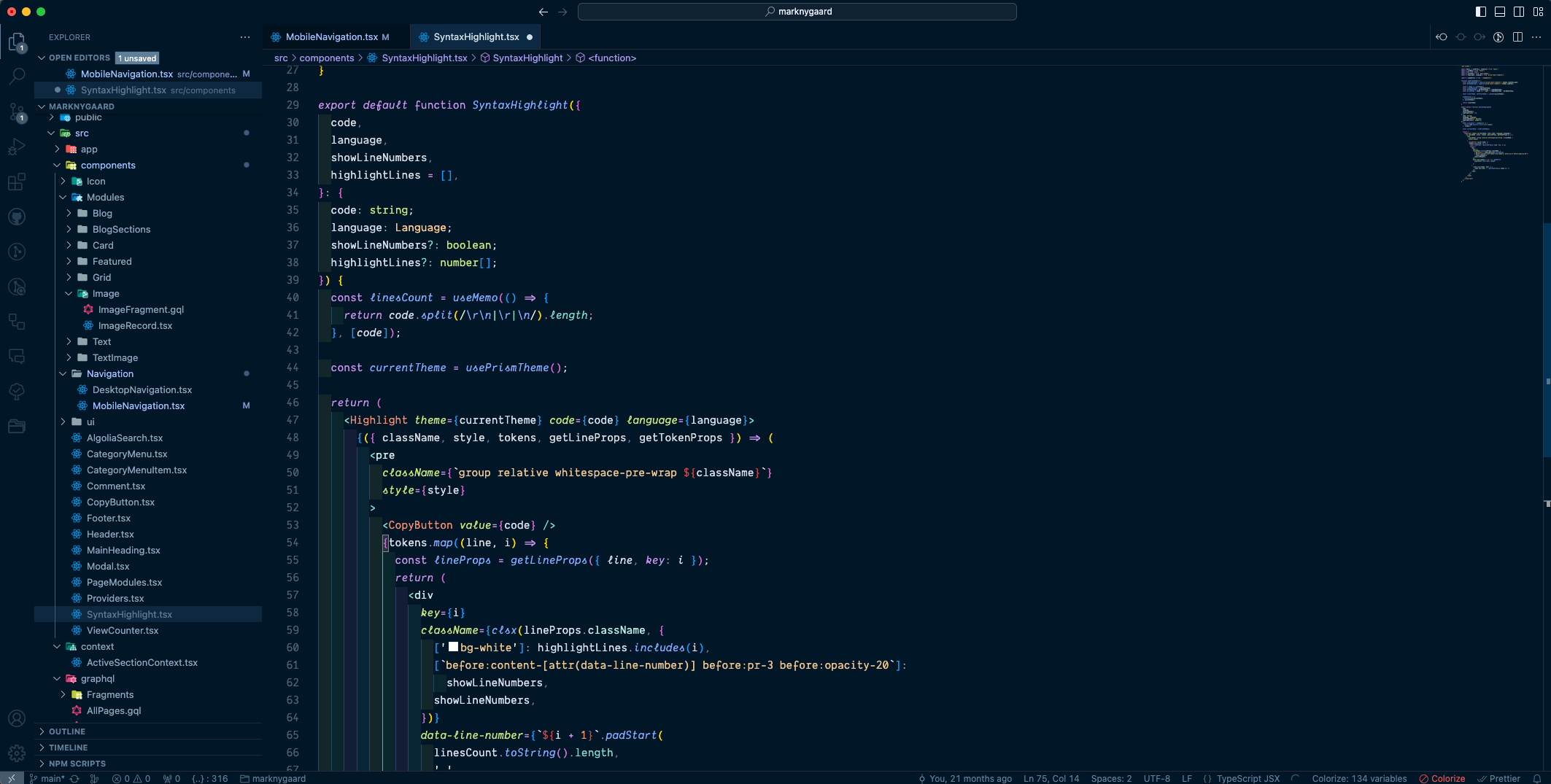Open the Accounts menu icon
The image size is (1551, 784).
(17, 718)
